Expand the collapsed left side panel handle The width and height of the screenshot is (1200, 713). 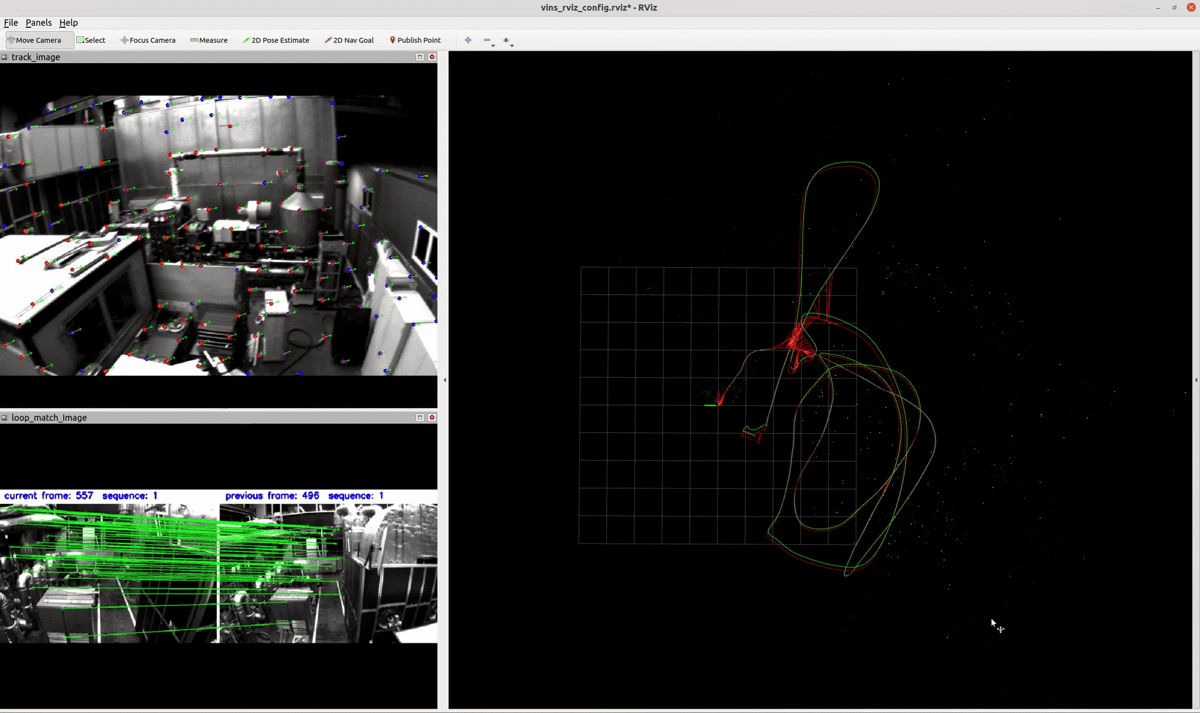coord(444,380)
